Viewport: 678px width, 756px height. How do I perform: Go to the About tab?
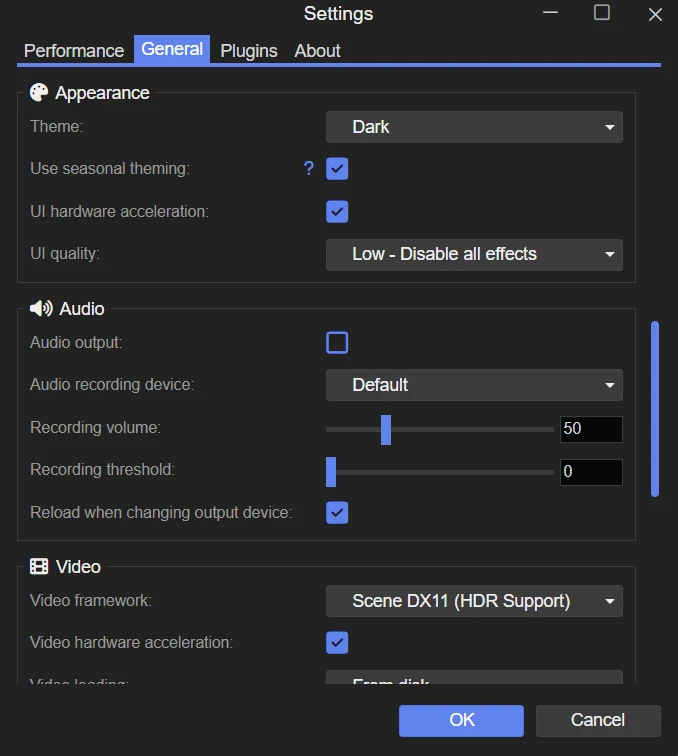tap(317, 51)
